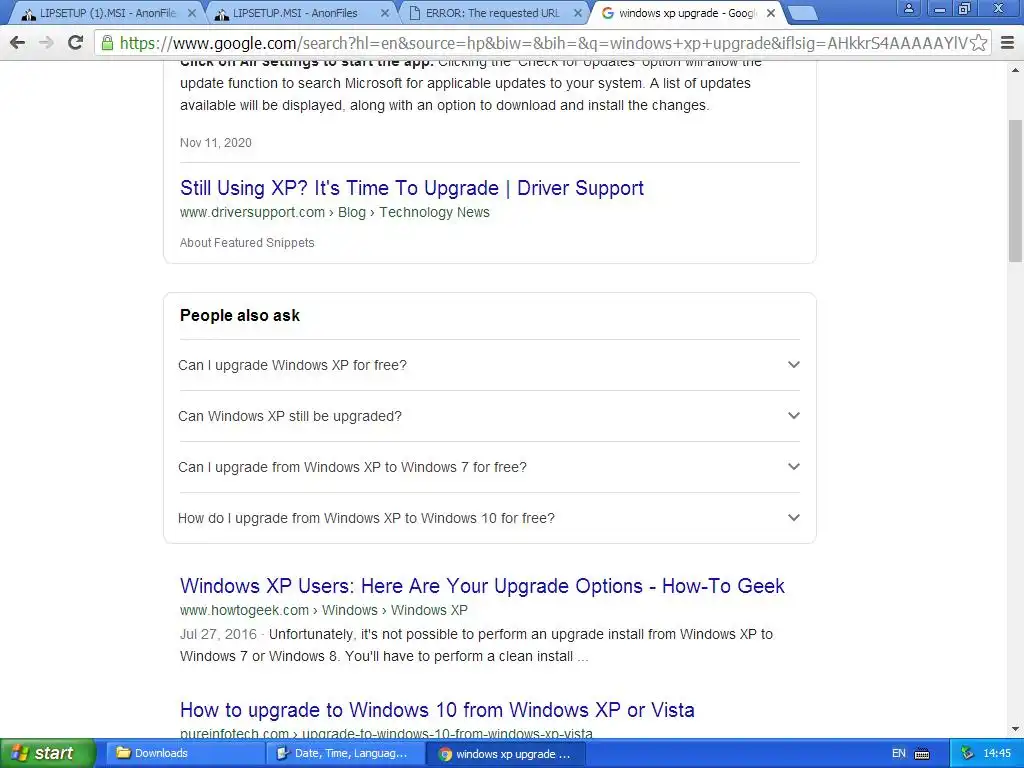Image resolution: width=1024 pixels, height=768 pixels.
Task: Expand Can Windows XP still be upgraded?
Action: tap(489, 416)
